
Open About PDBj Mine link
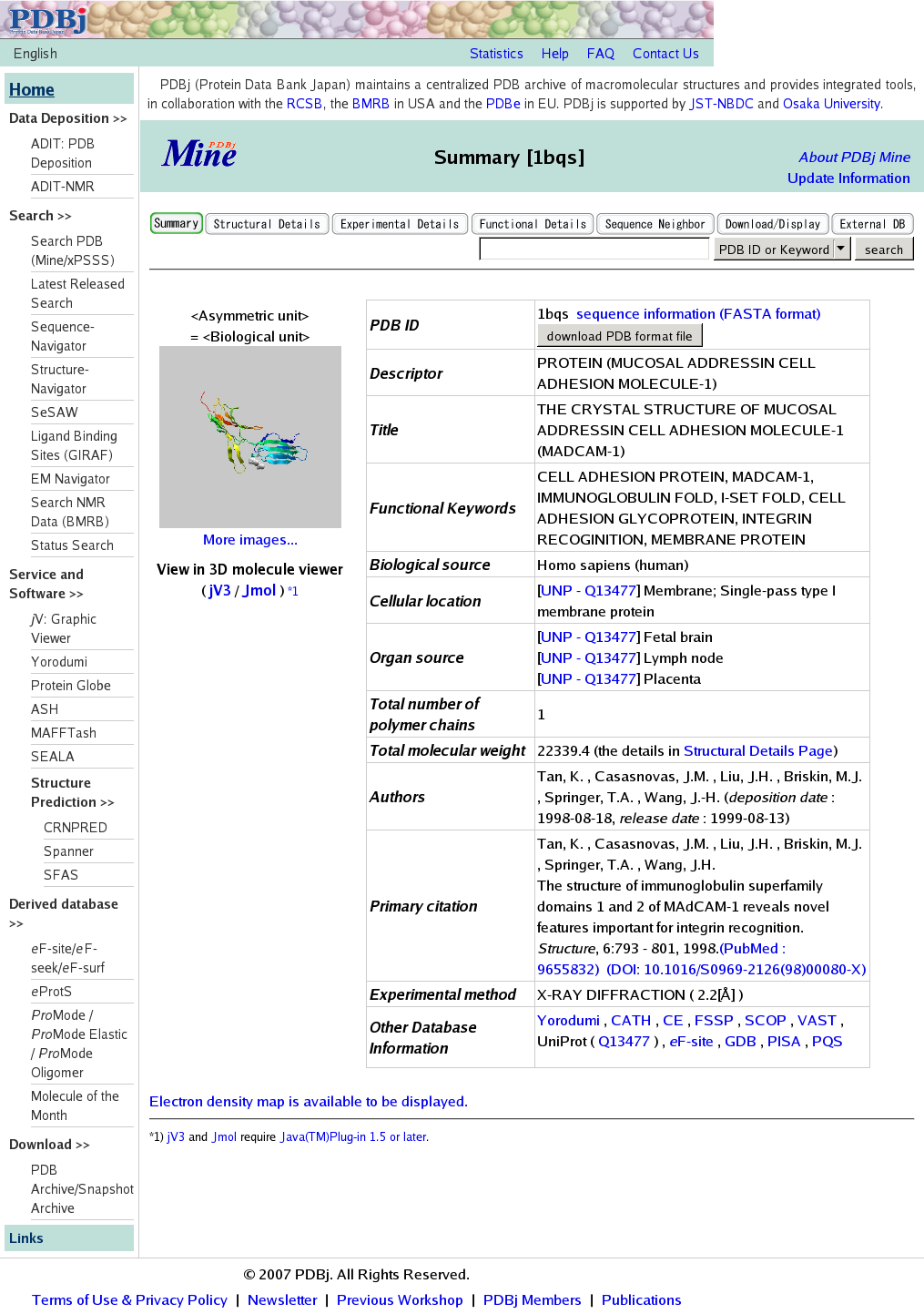coord(854,157)
